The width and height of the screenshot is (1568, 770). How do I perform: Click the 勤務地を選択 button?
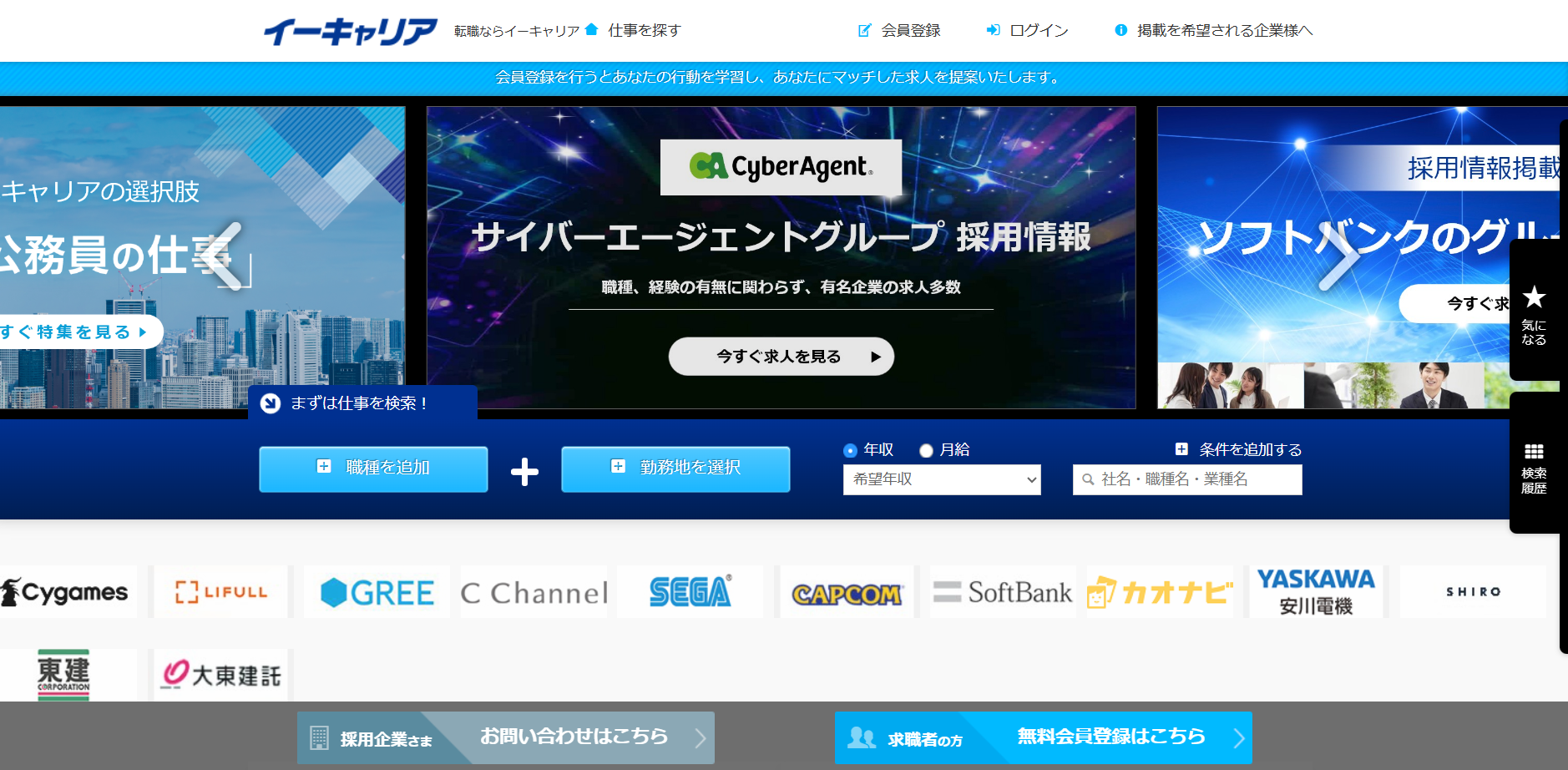[x=675, y=469]
